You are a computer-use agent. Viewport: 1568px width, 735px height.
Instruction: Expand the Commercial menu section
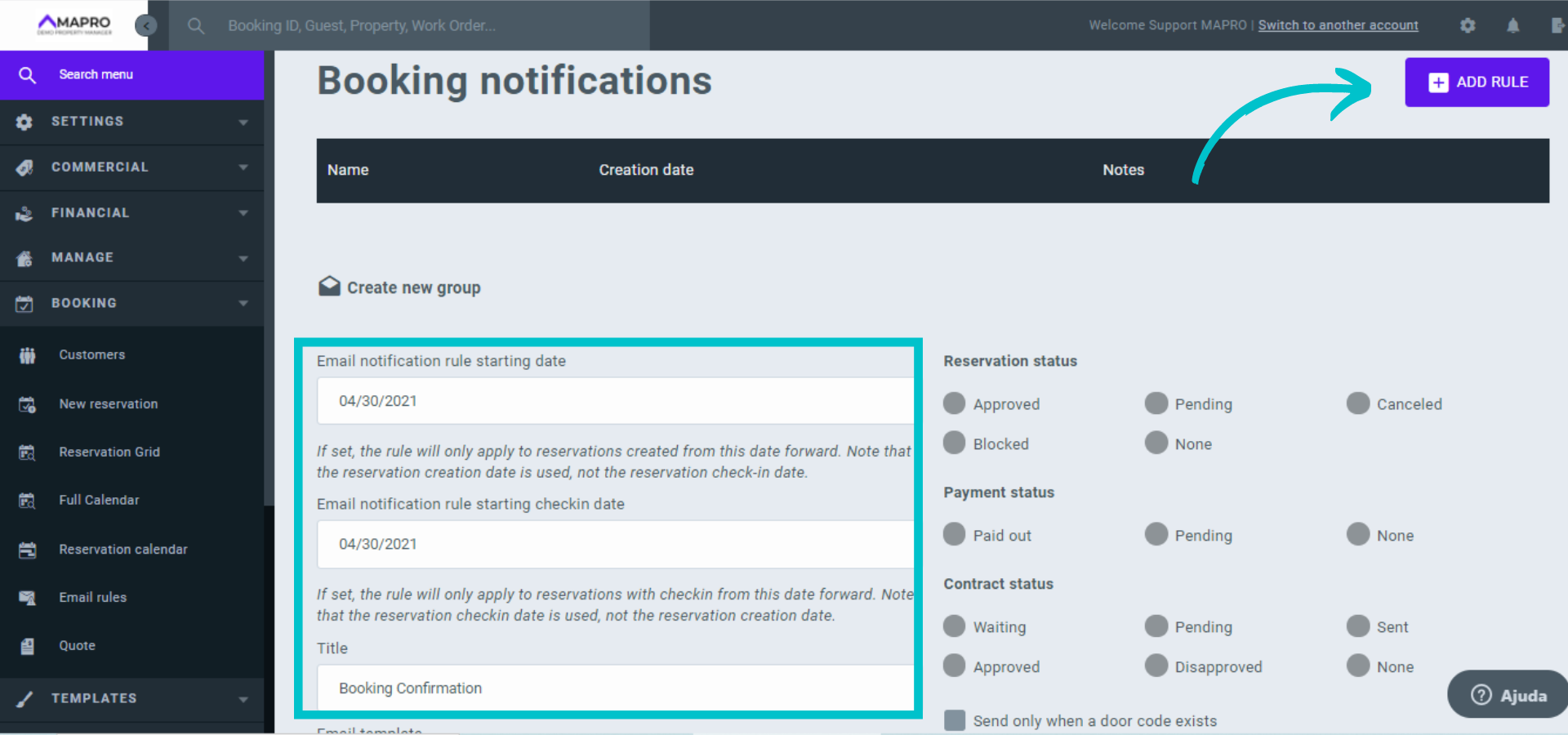point(132,167)
